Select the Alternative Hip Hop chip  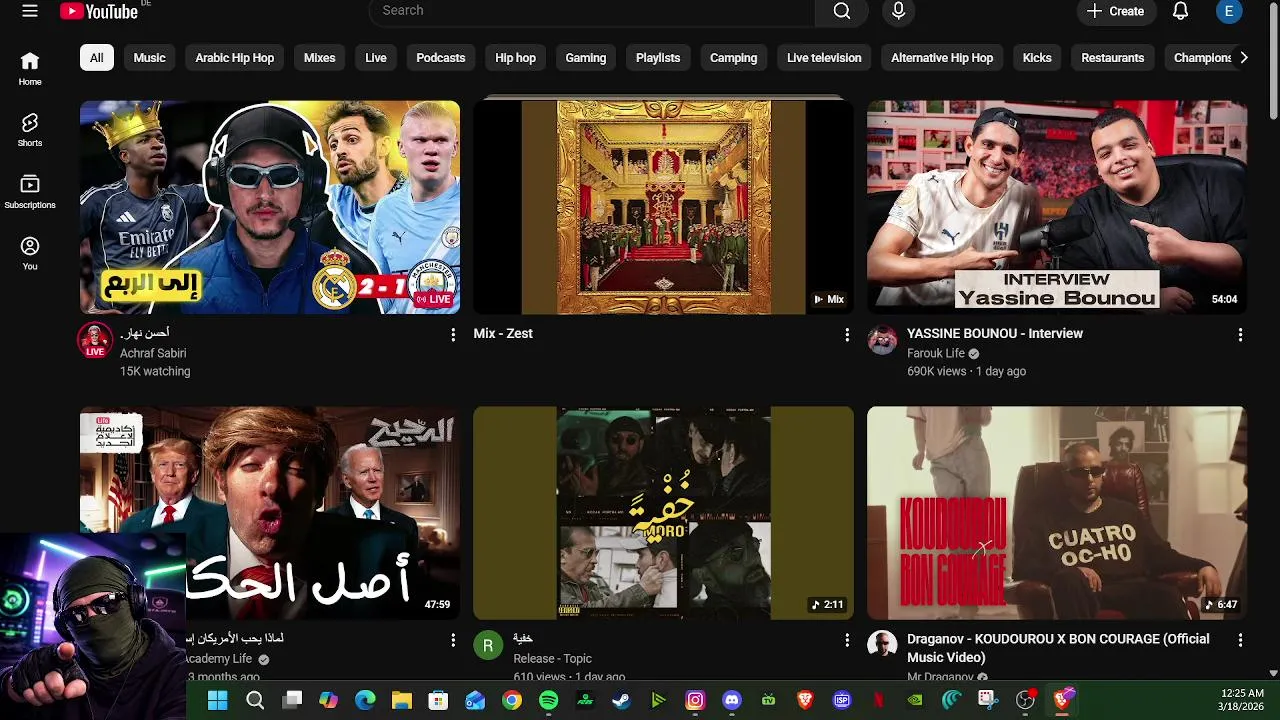[942, 58]
